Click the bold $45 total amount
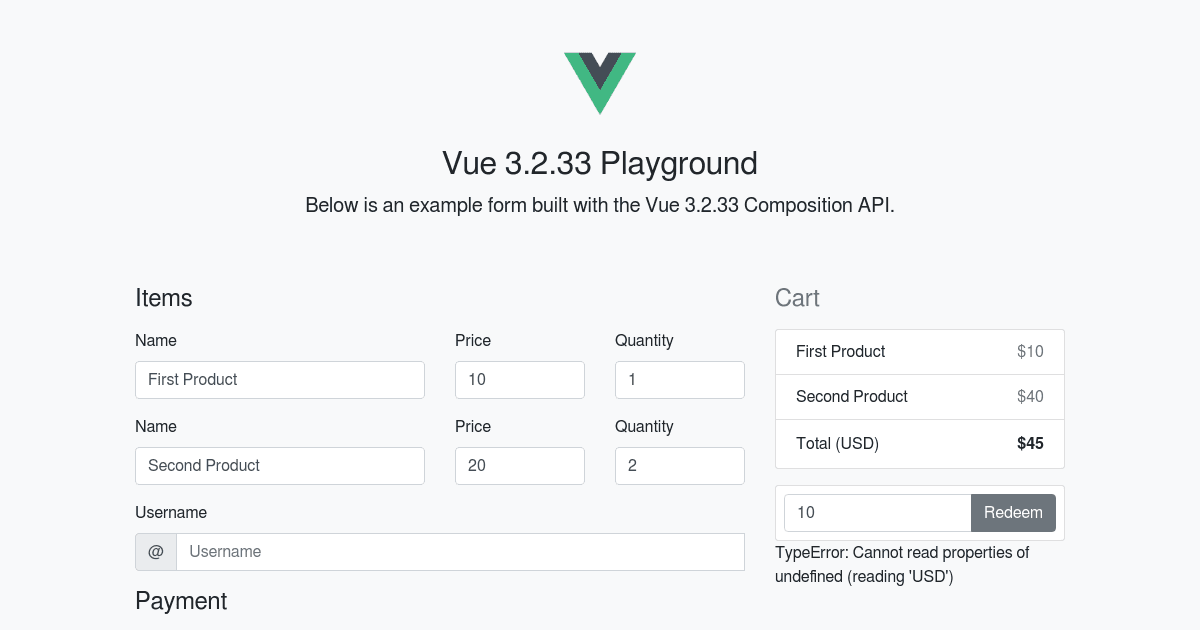Image resolution: width=1200 pixels, height=630 pixels. coord(1030,443)
